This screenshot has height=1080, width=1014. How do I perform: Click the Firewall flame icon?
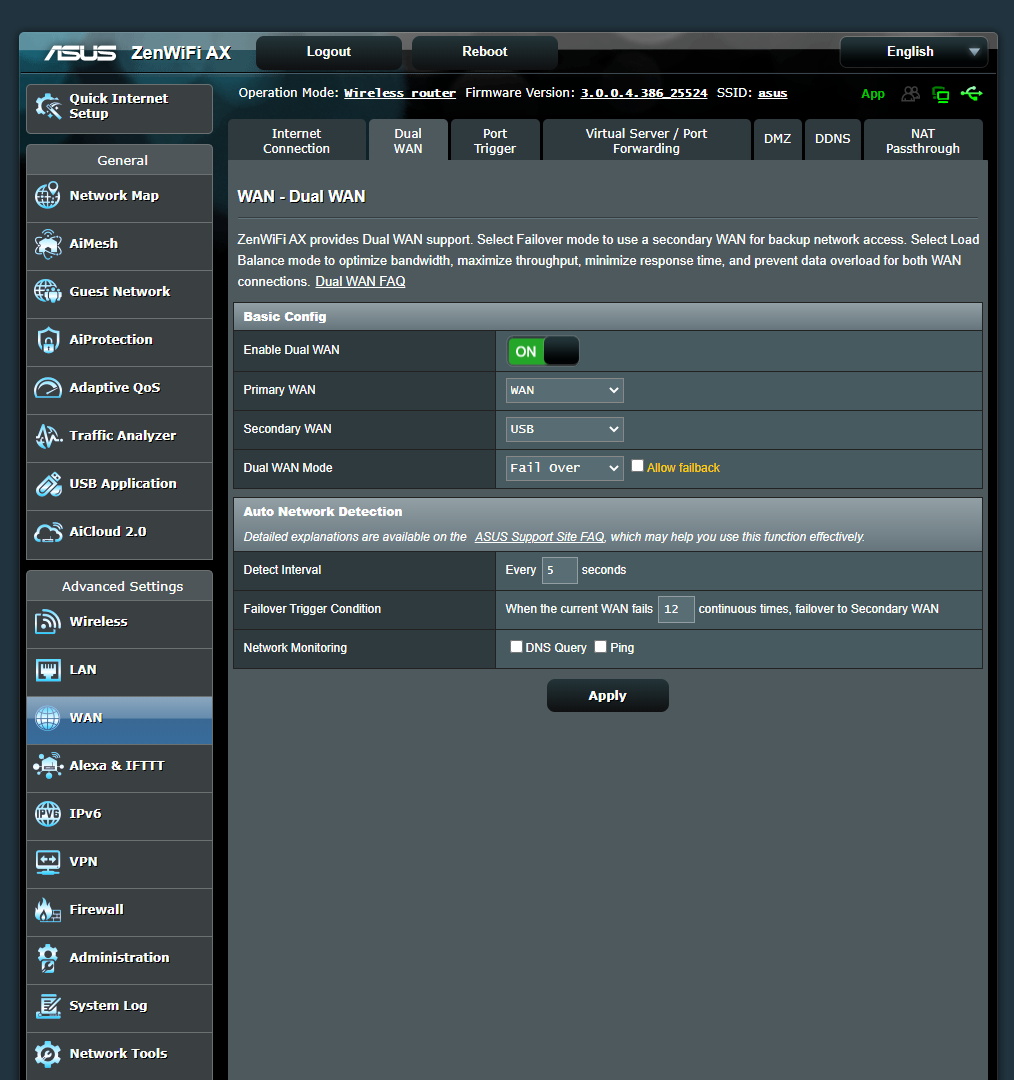pos(48,910)
